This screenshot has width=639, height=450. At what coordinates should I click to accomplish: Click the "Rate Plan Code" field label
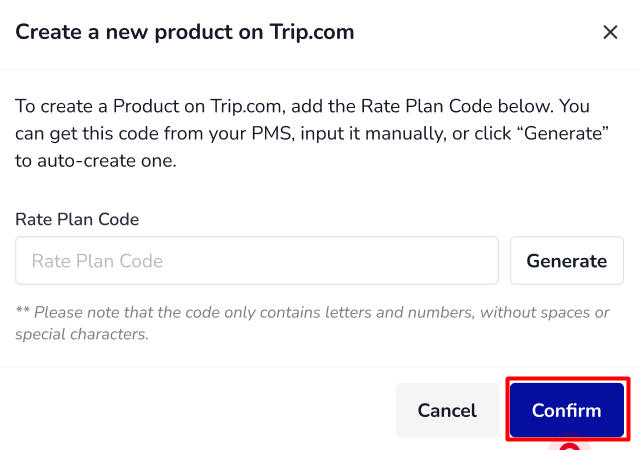click(x=77, y=219)
